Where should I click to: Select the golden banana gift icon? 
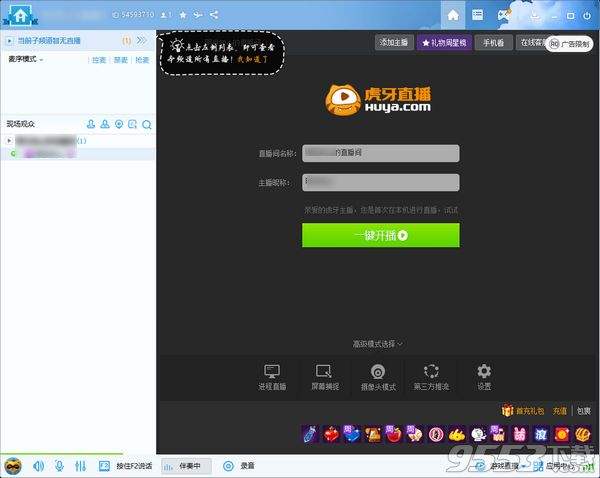[x=457, y=434]
